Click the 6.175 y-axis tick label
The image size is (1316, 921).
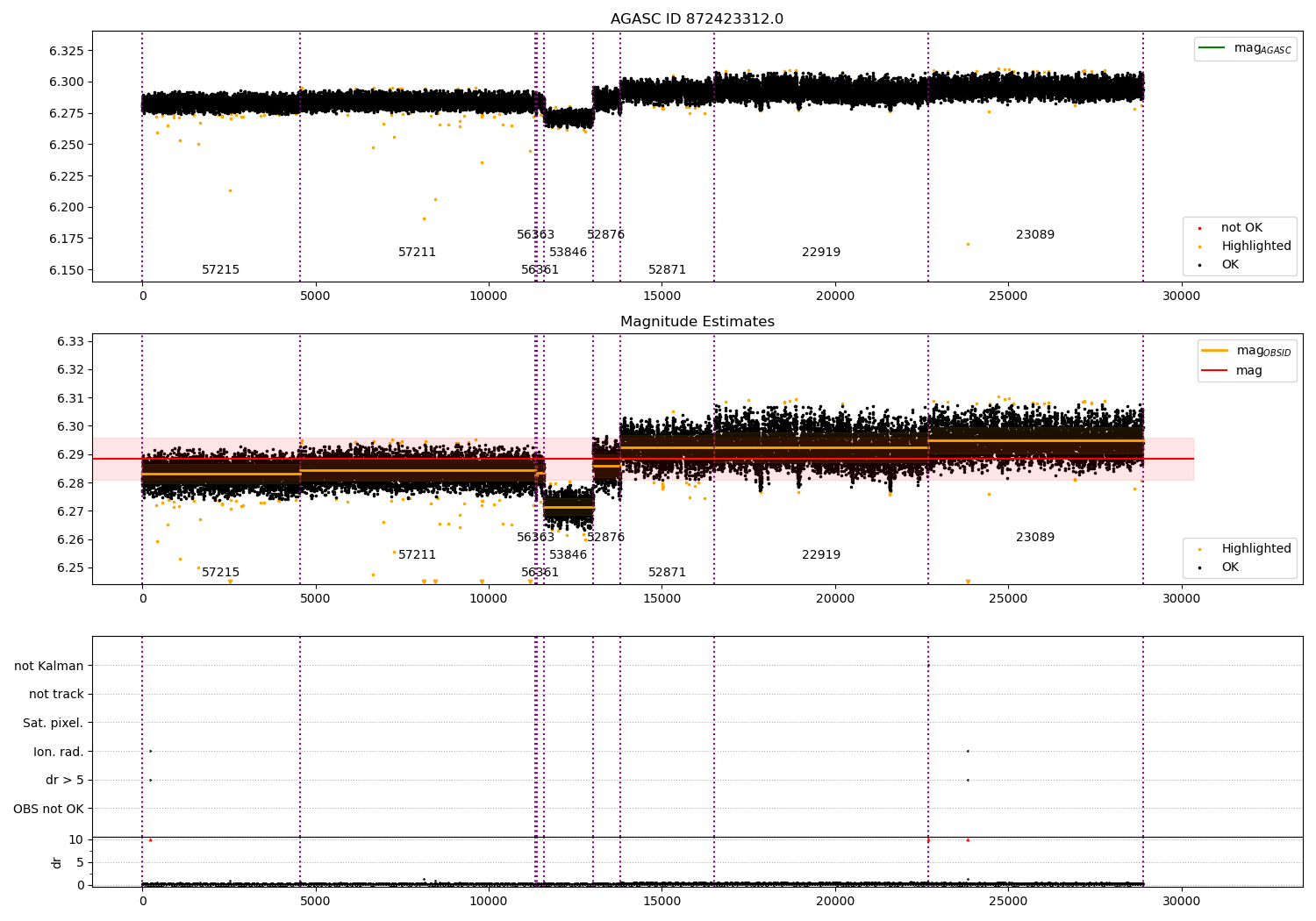pos(67,239)
